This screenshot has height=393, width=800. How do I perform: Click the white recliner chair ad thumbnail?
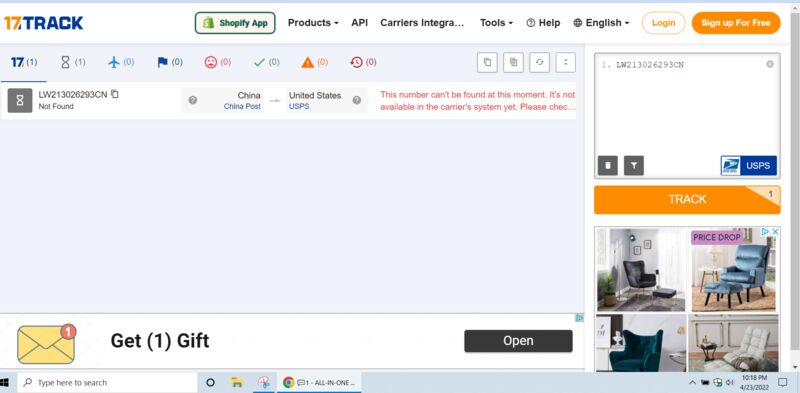click(x=733, y=343)
